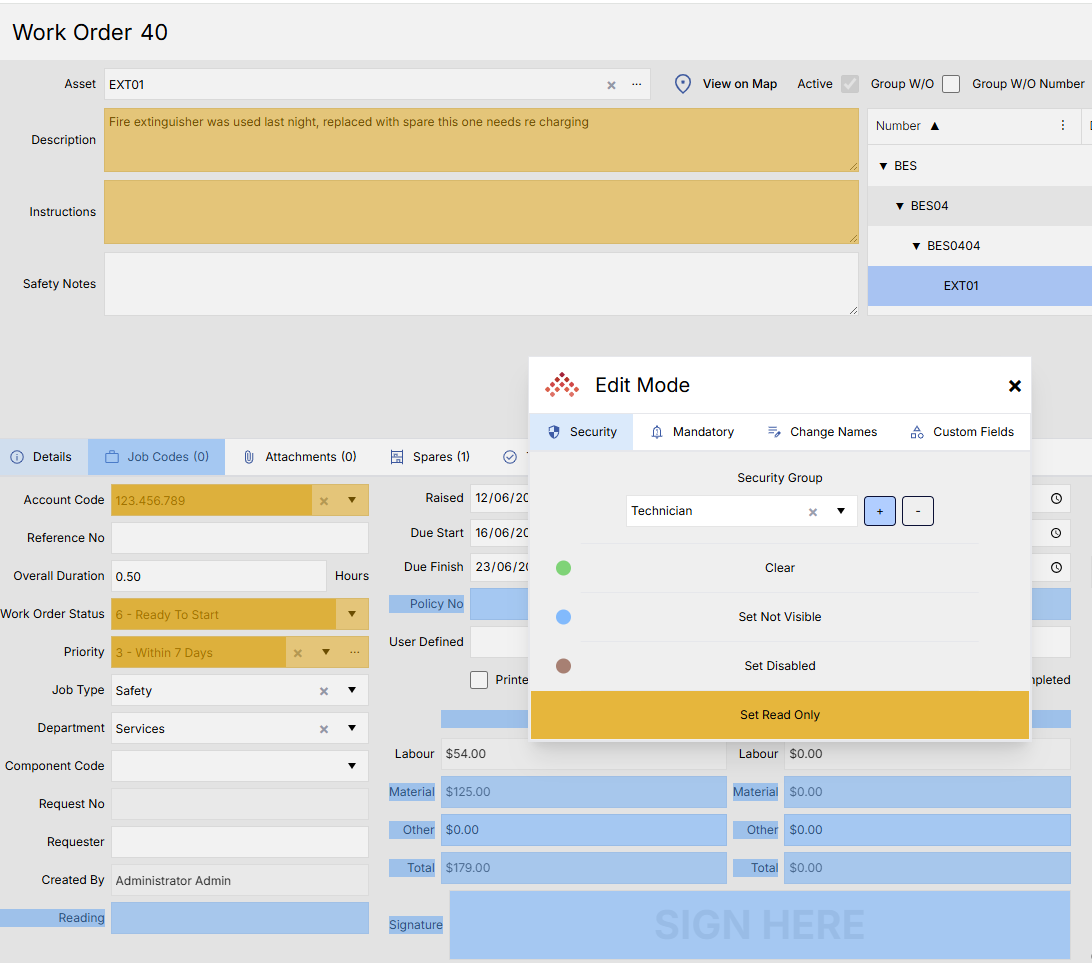The width and height of the screenshot is (1092, 963).
Task: Toggle the Group W/O checkbox
Action: pyautogui.click(x=951, y=84)
